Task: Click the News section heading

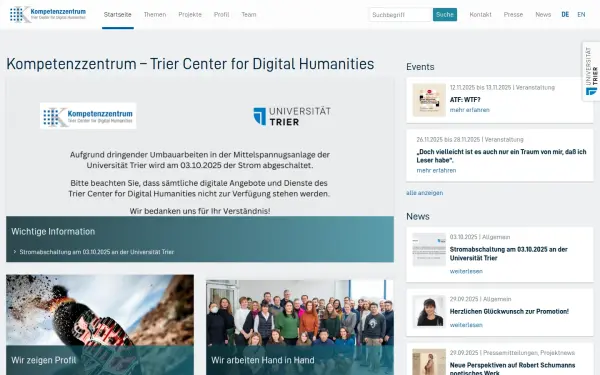Action: 418,216
